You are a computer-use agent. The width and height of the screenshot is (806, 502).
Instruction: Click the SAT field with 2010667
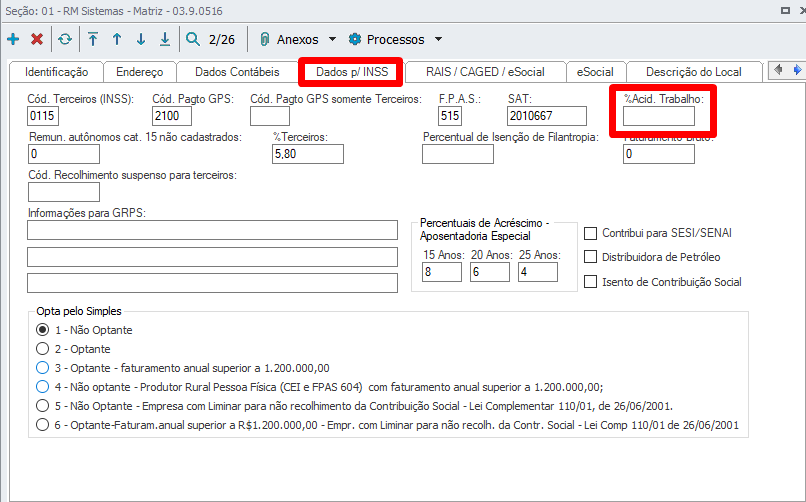[547, 116]
